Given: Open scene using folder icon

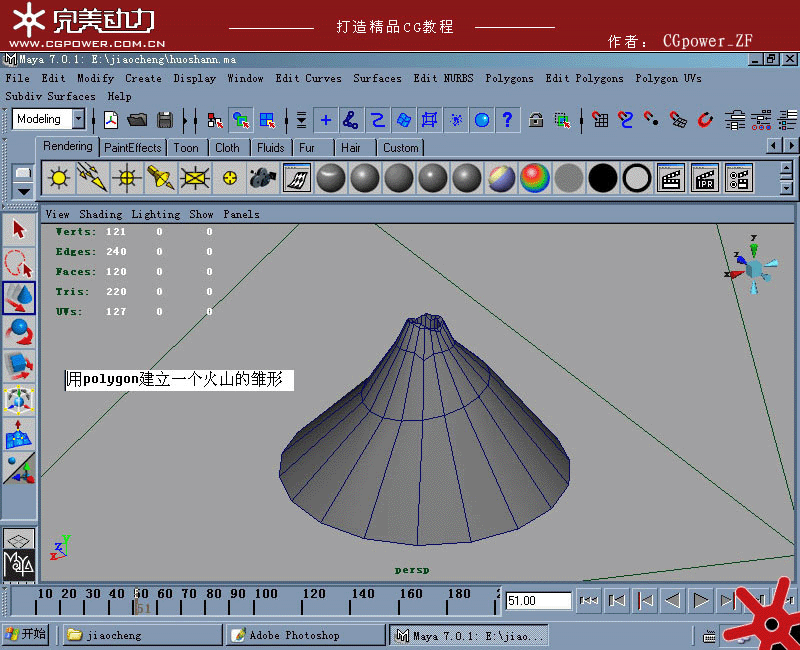Looking at the screenshot, I should click(x=137, y=120).
